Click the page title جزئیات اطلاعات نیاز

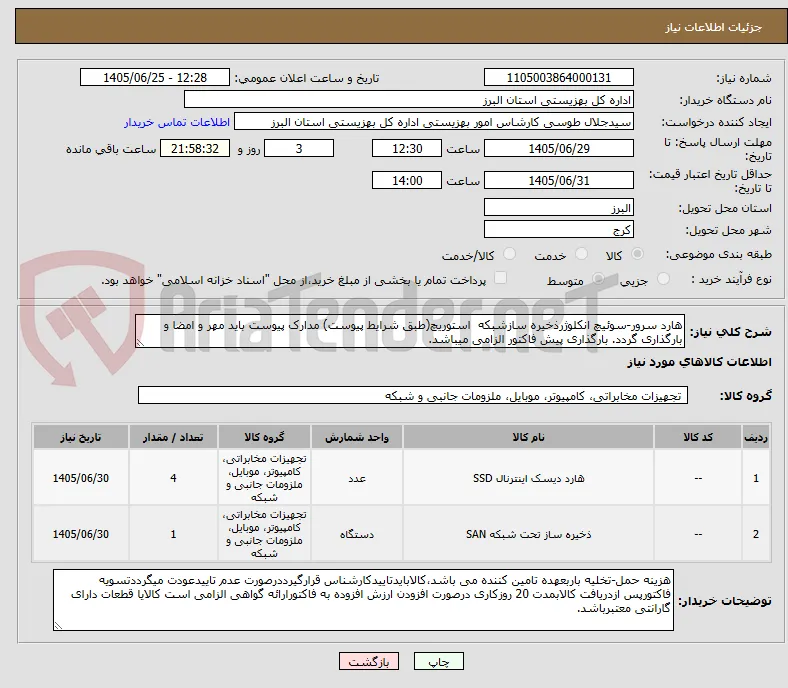(713, 27)
